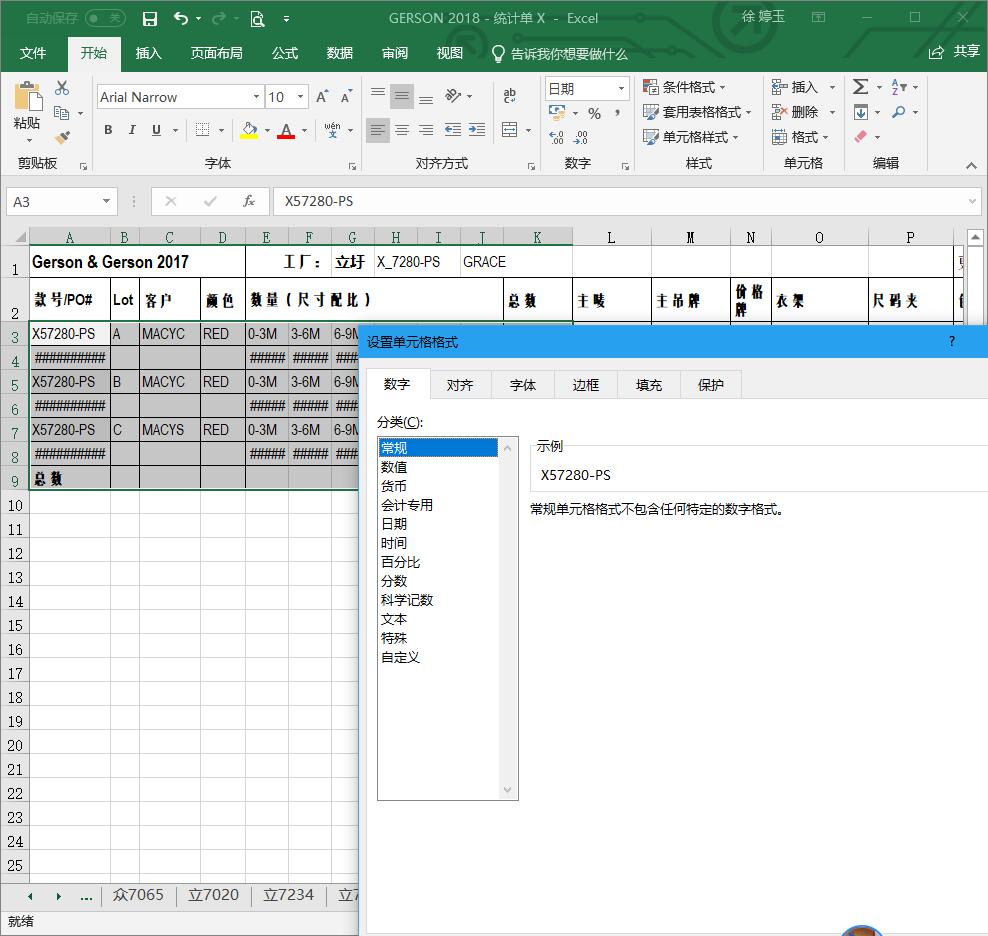Open the 格式 cells dropdown
The image size is (988, 936).
(800, 137)
